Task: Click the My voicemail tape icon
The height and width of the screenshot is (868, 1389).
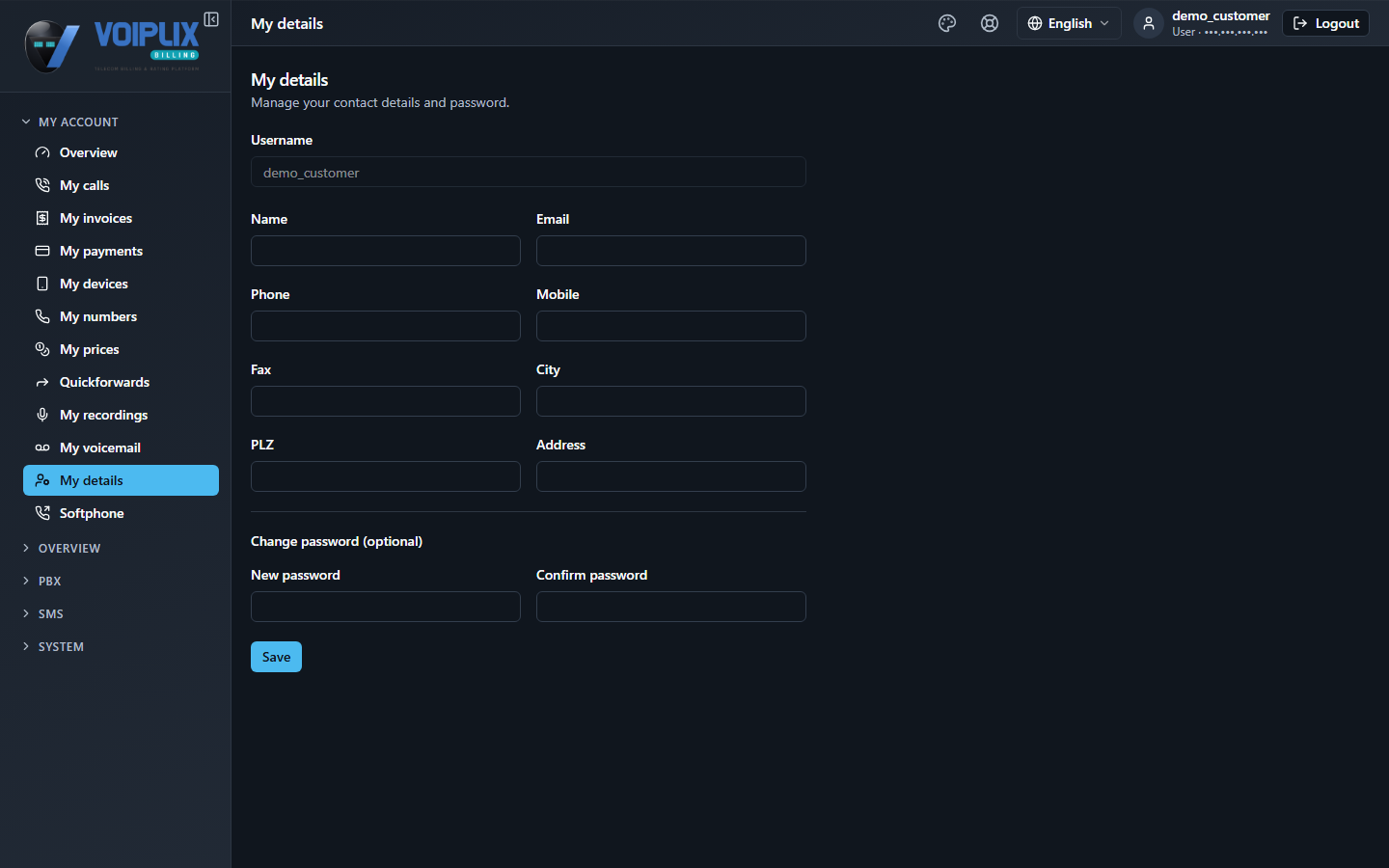Action: (x=42, y=448)
